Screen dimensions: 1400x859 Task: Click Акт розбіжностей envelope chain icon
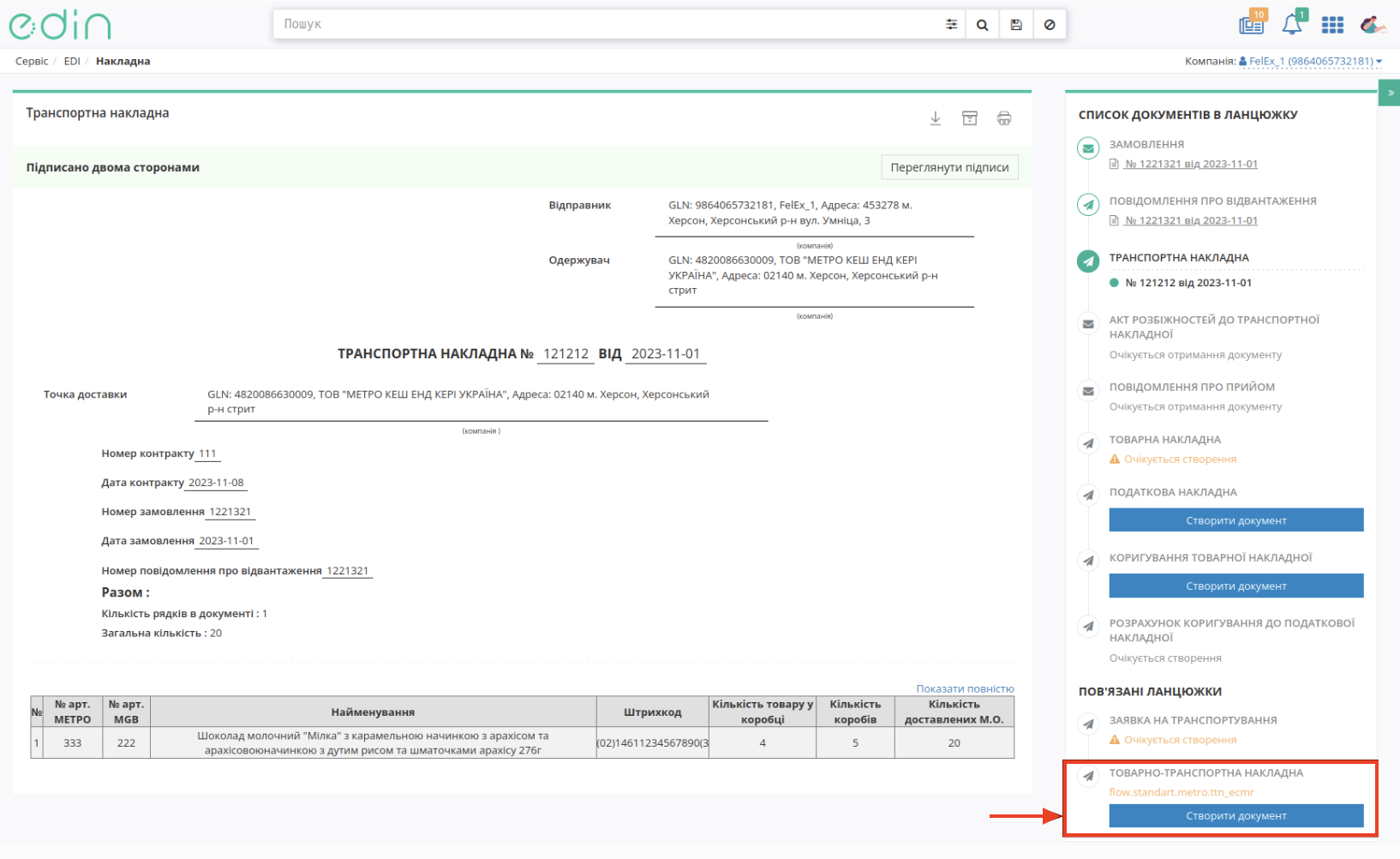click(x=1088, y=324)
